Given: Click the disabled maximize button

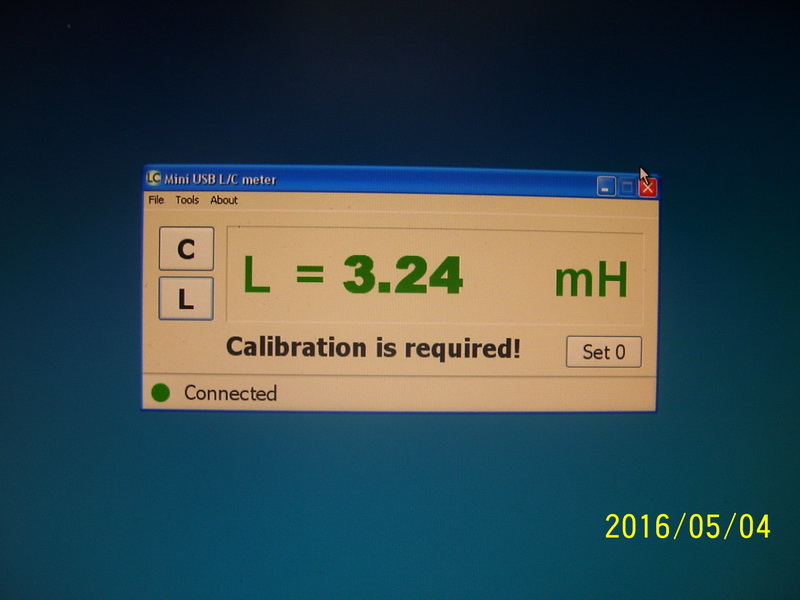Looking at the screenshot, I should click(627, 187).
